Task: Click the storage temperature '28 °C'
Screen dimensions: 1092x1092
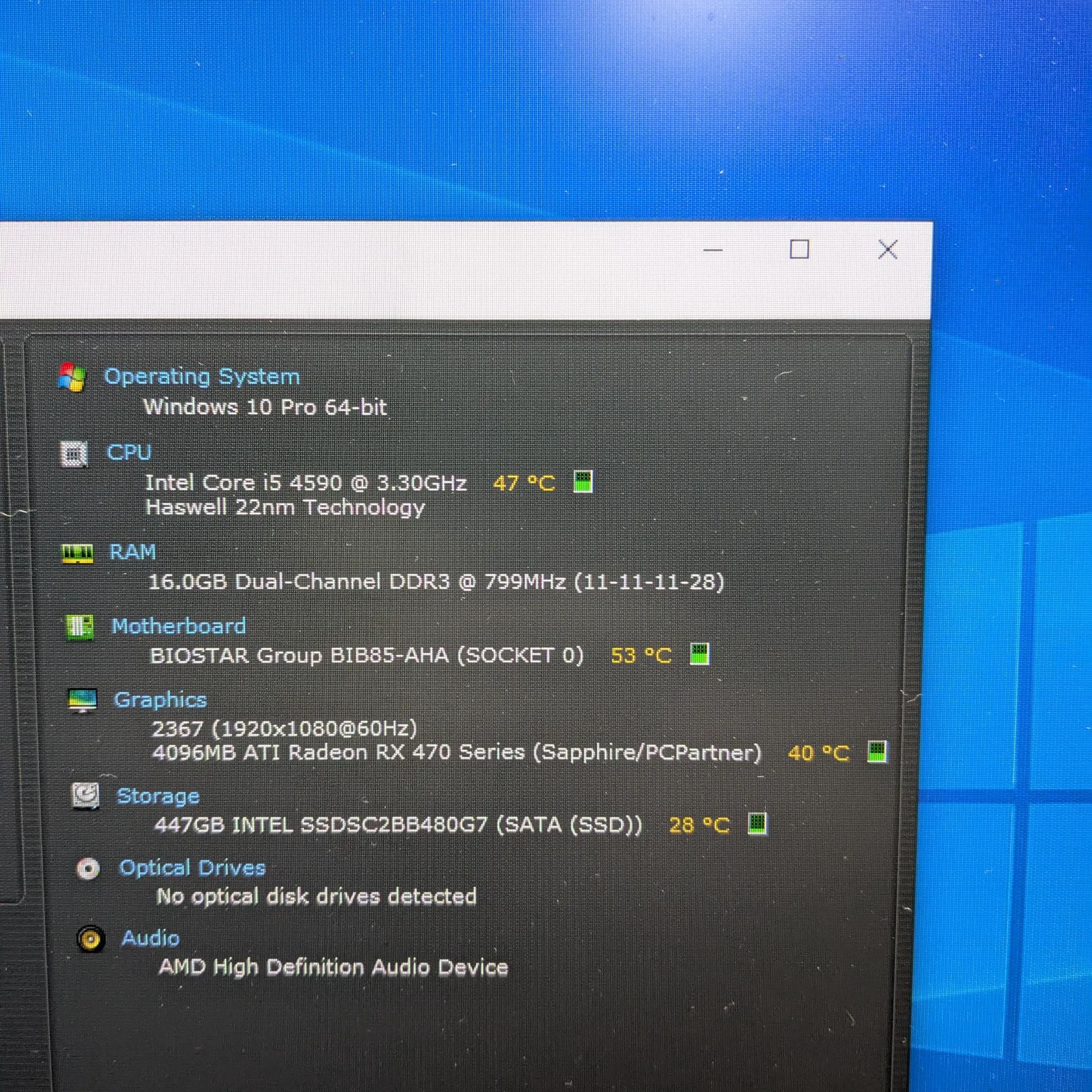Action: 699,826
